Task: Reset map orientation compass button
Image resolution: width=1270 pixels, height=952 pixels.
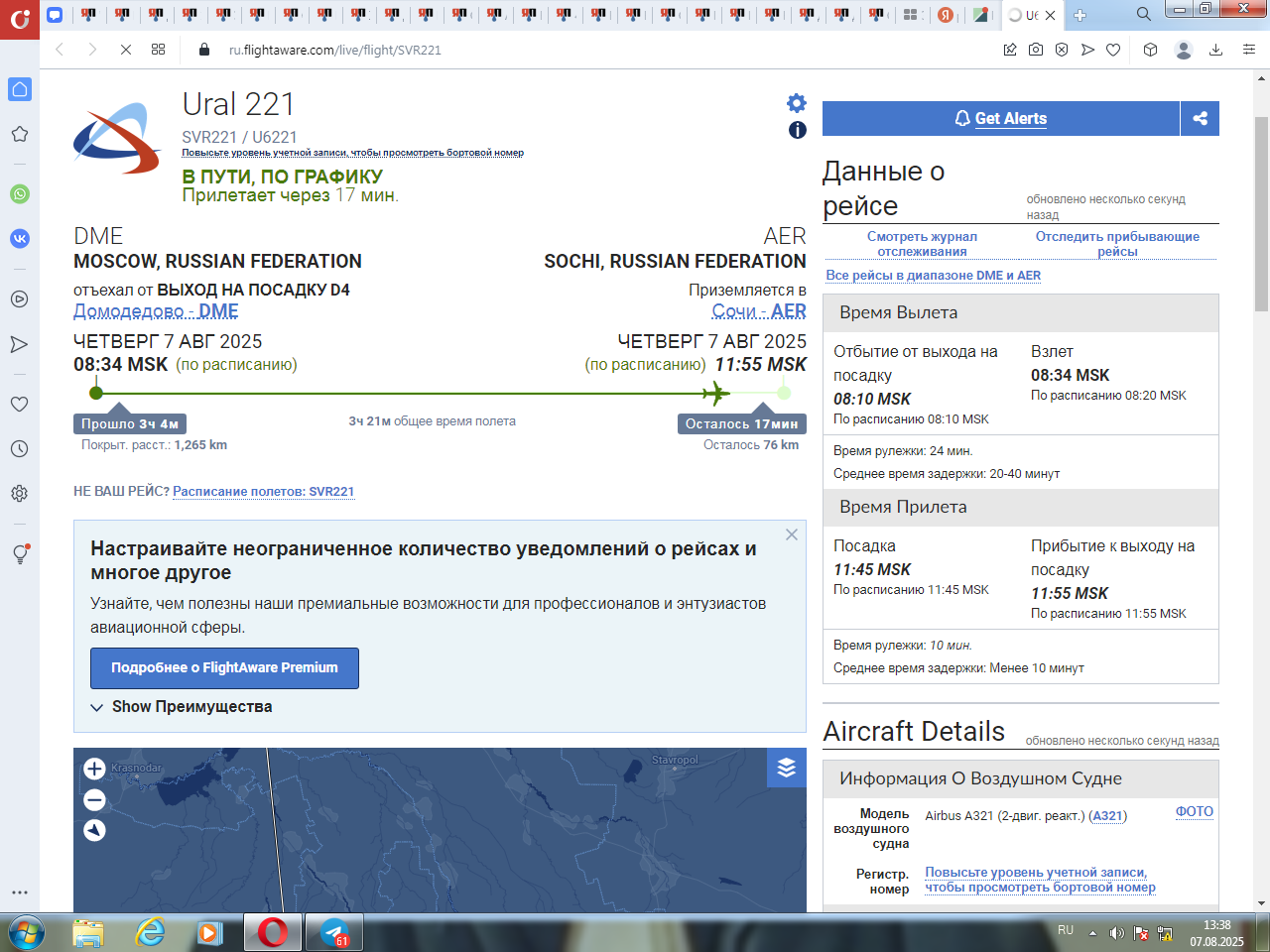Action: [x=94, y=830]
